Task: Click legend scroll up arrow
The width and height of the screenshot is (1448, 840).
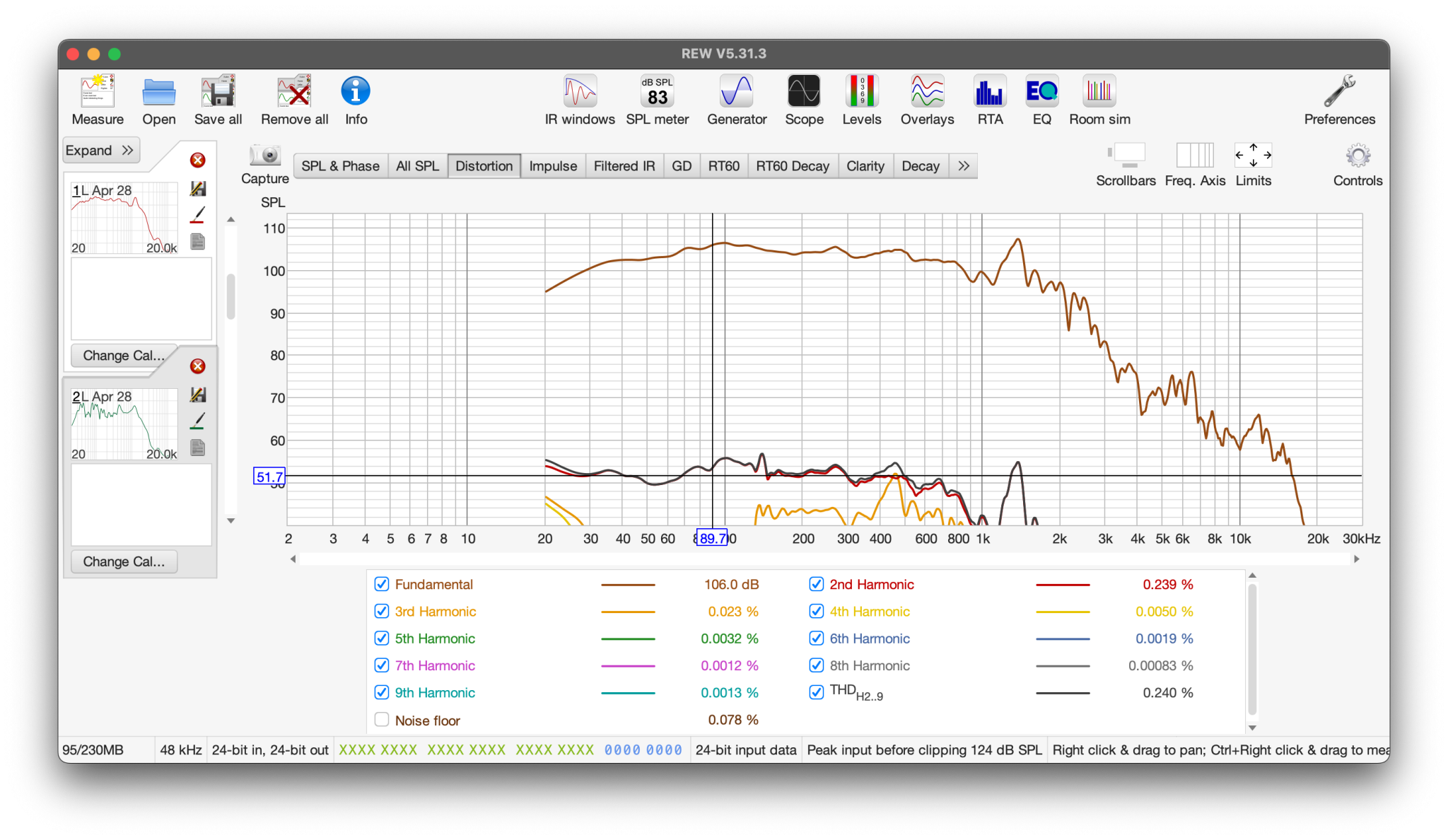Action: click(x=1252, y=576)
